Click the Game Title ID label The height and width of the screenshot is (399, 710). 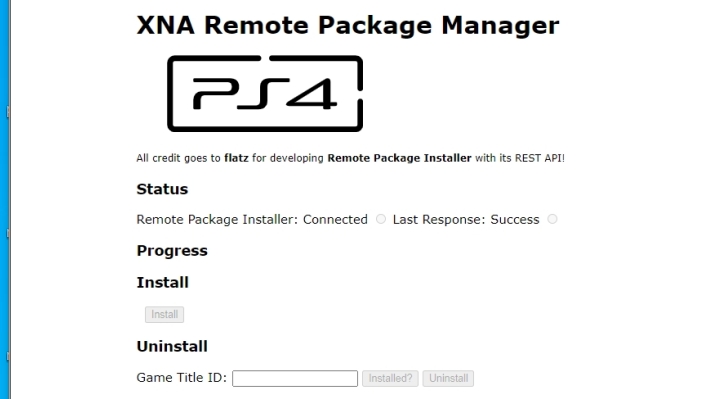[x=181, y=377]
